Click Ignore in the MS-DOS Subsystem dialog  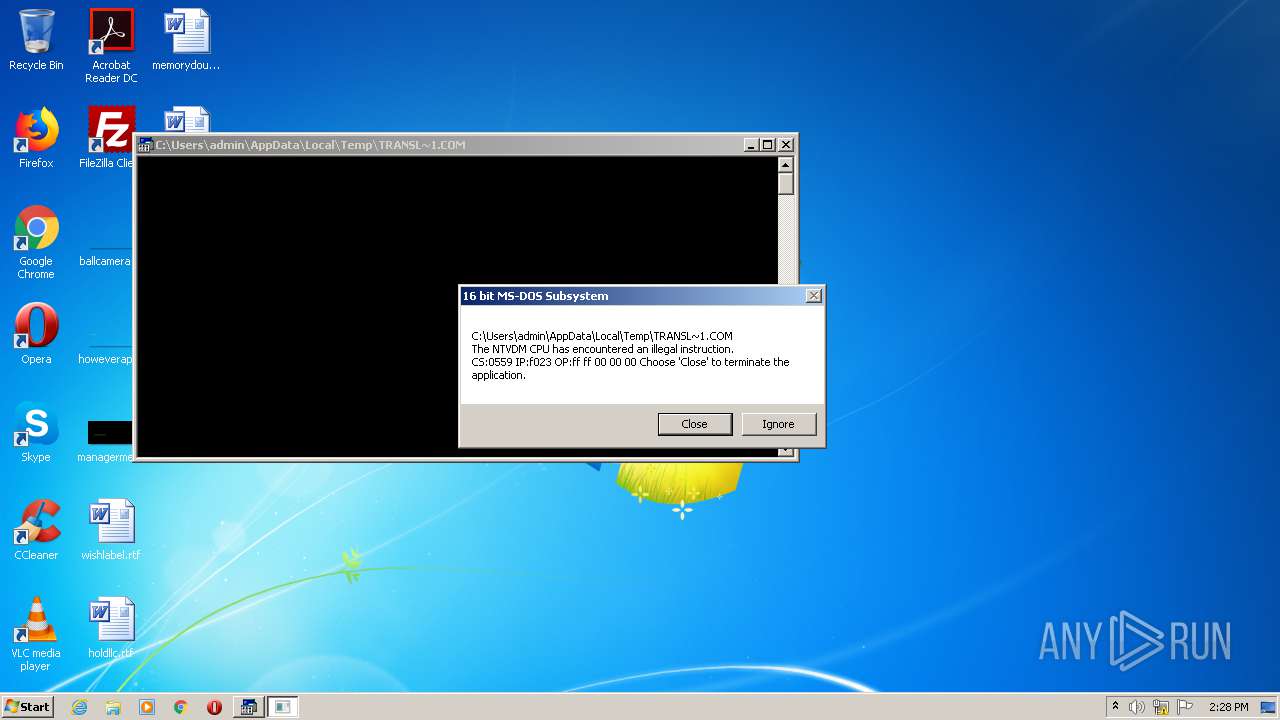(x=778, y=424)
